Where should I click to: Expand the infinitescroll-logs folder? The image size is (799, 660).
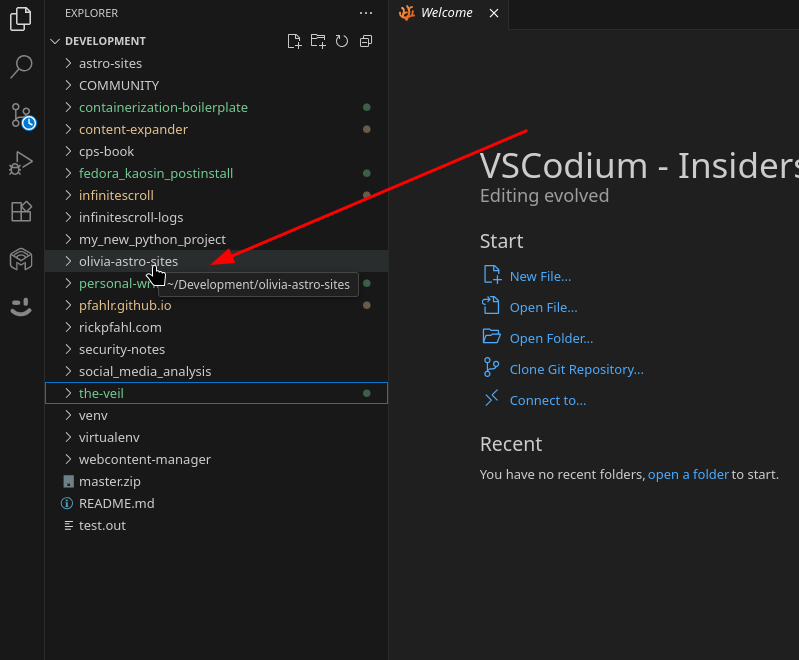217,218
